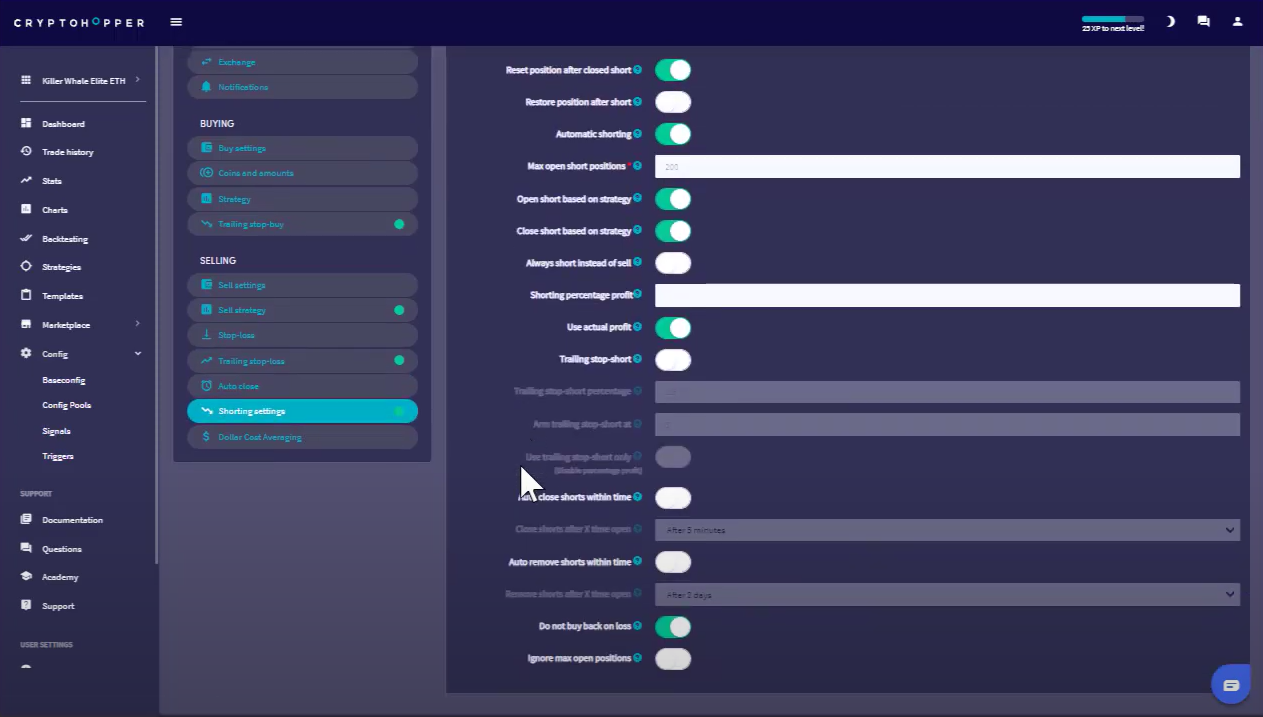
Task: Click info icon beside Do not buy back on loss
Action: [637, 626]
